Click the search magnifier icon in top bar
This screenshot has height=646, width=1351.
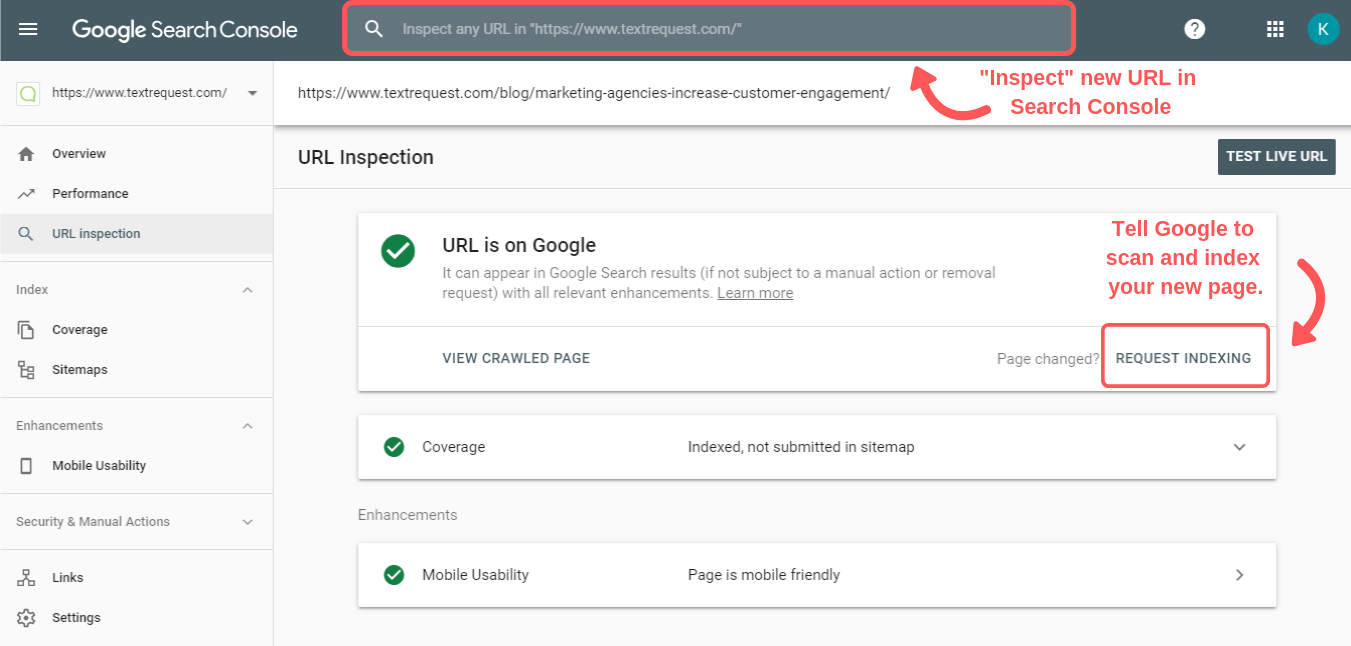(374, 29)
